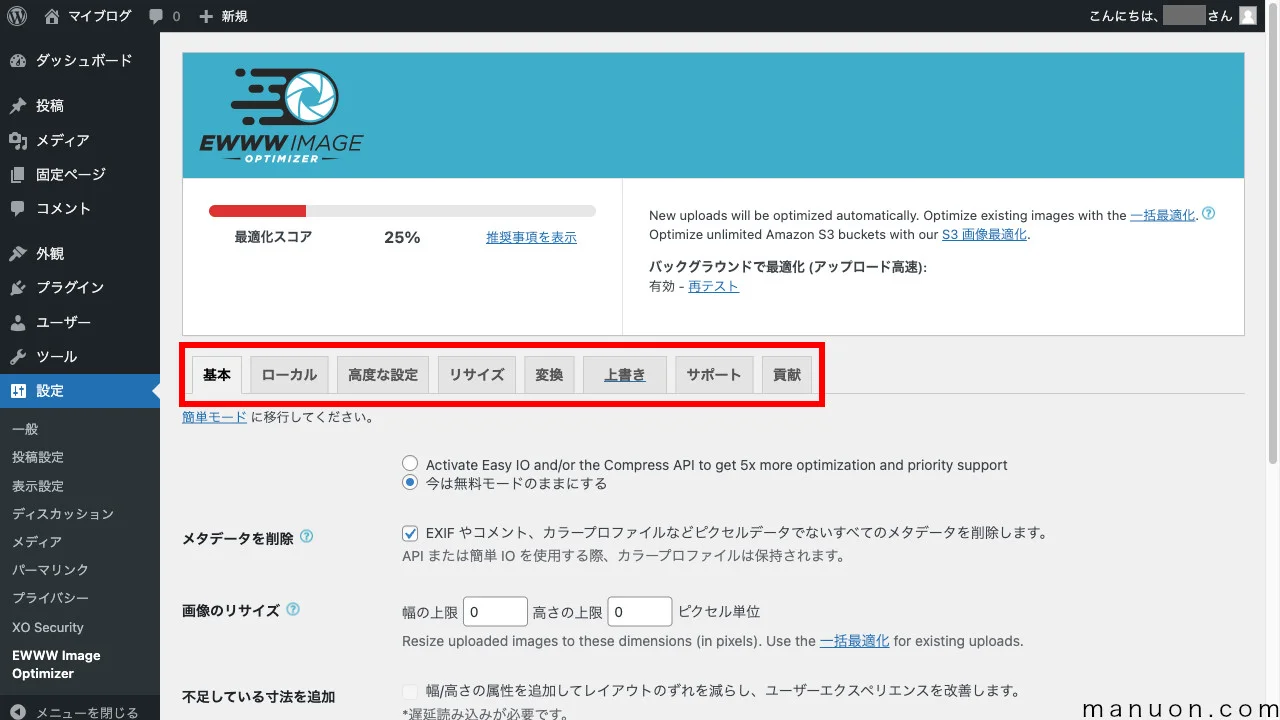
Task: Open ディスカッション submenu item
Action: [80, 514]
